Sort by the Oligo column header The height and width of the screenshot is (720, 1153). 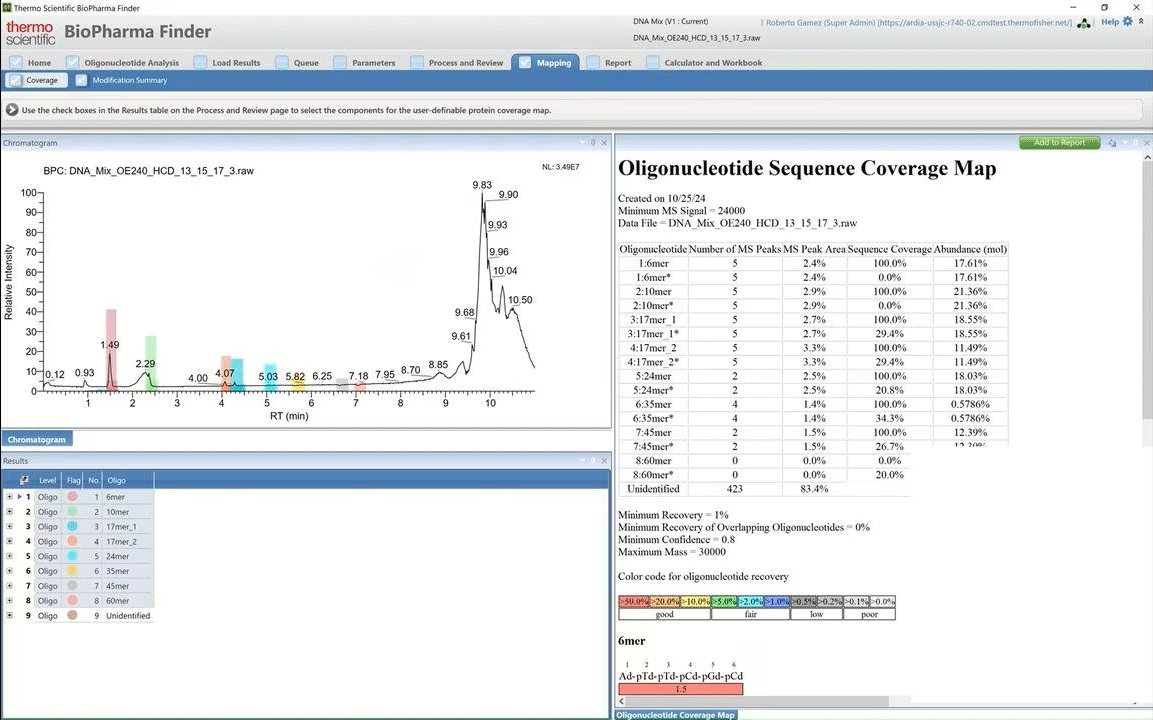pyautogui.click(x=128, y=480)
